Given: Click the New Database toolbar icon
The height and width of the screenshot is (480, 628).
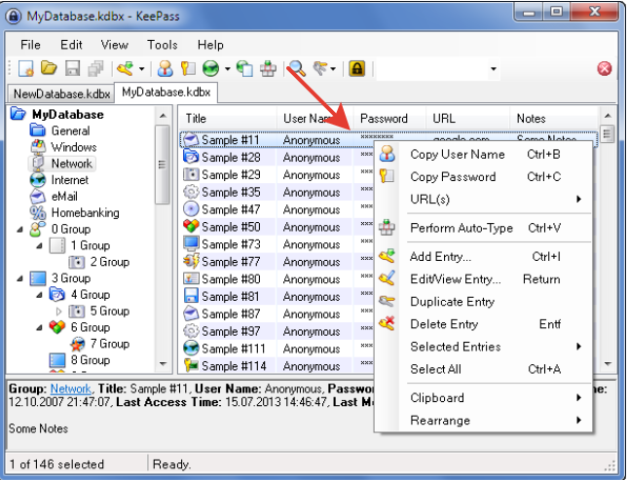Looking at the screenshot, I should coord(25,69).
